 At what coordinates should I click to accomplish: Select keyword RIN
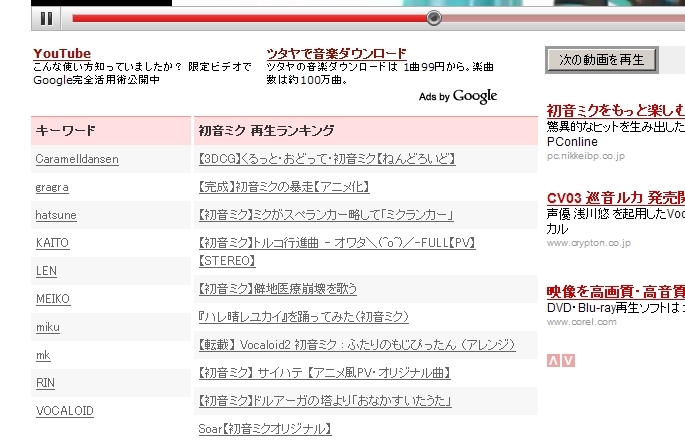point(45,383)
